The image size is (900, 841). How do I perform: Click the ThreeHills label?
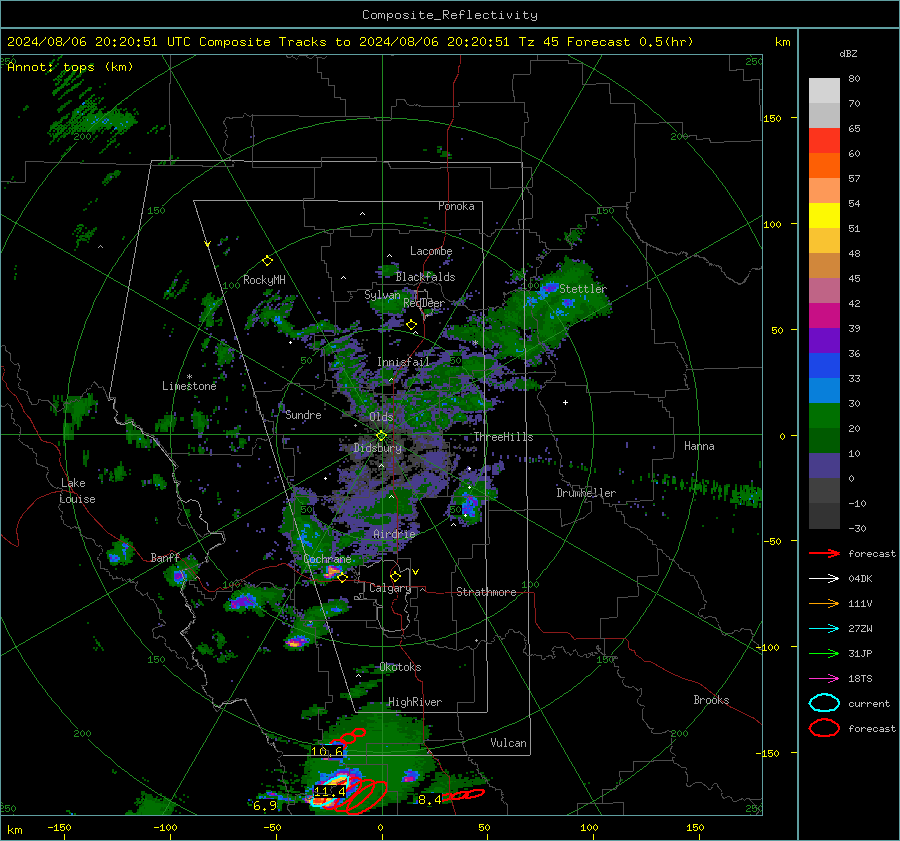[x=503, y=437]
